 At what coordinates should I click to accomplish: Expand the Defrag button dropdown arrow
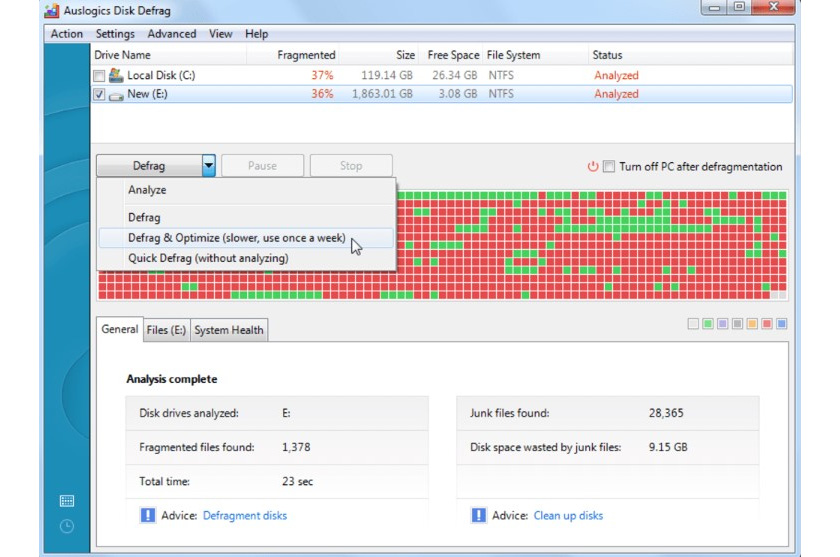[x=208, y=165]
